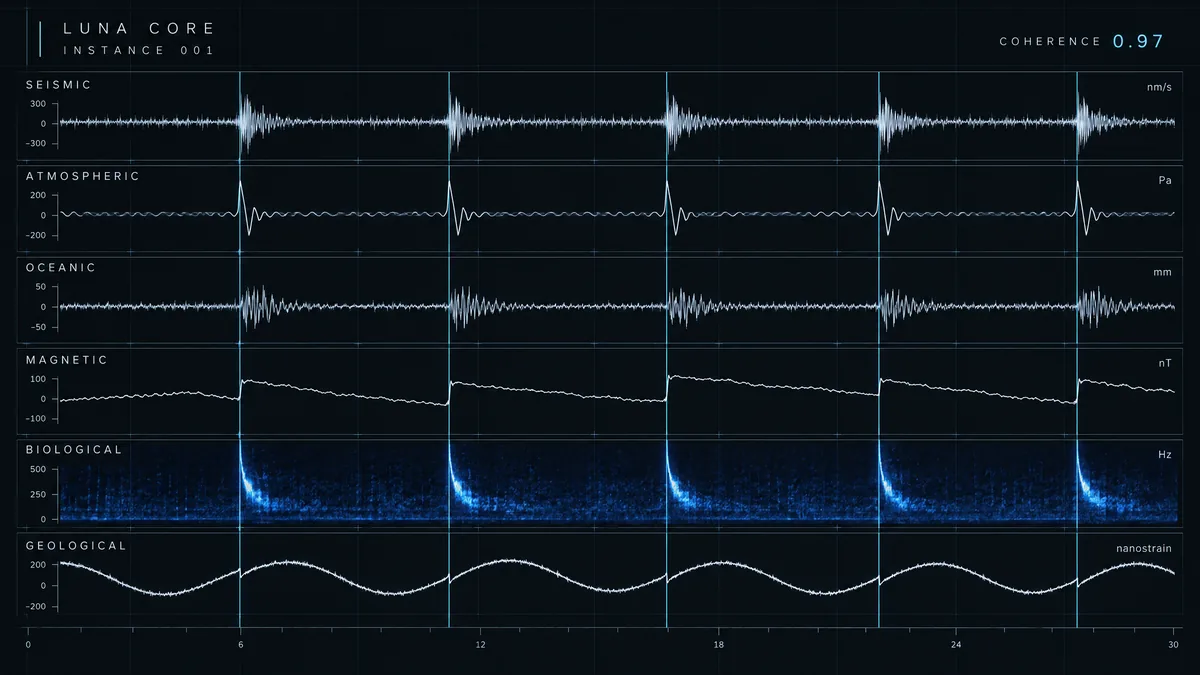
Task: Select the -200 tick on the atmospheric axis
Action: 36,236
